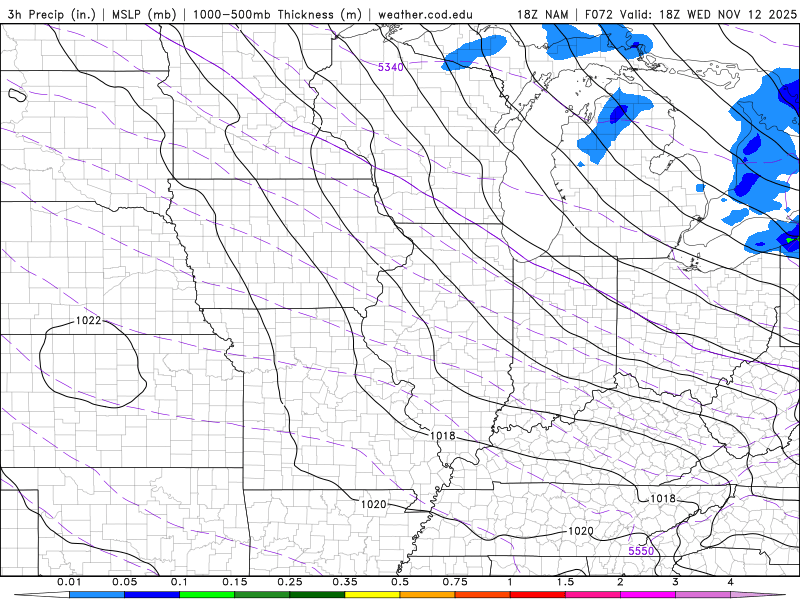Click the 0.35 legend value
Image resolution: width=800 pixels, height=600 pixels.
pos(345,582)
